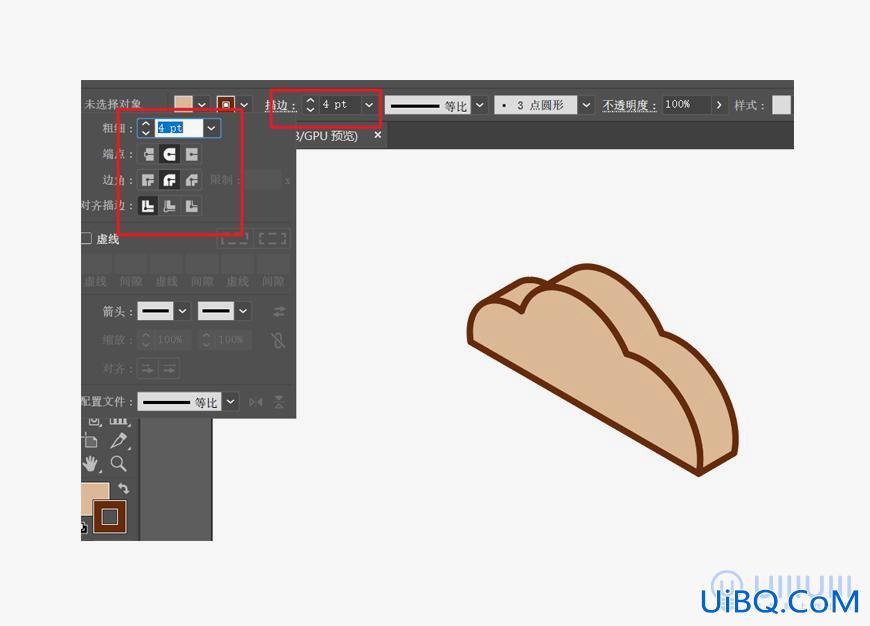Open the control bar stroke color dropdown
This screenshot has height=626, width=870.
coord(244,104)
